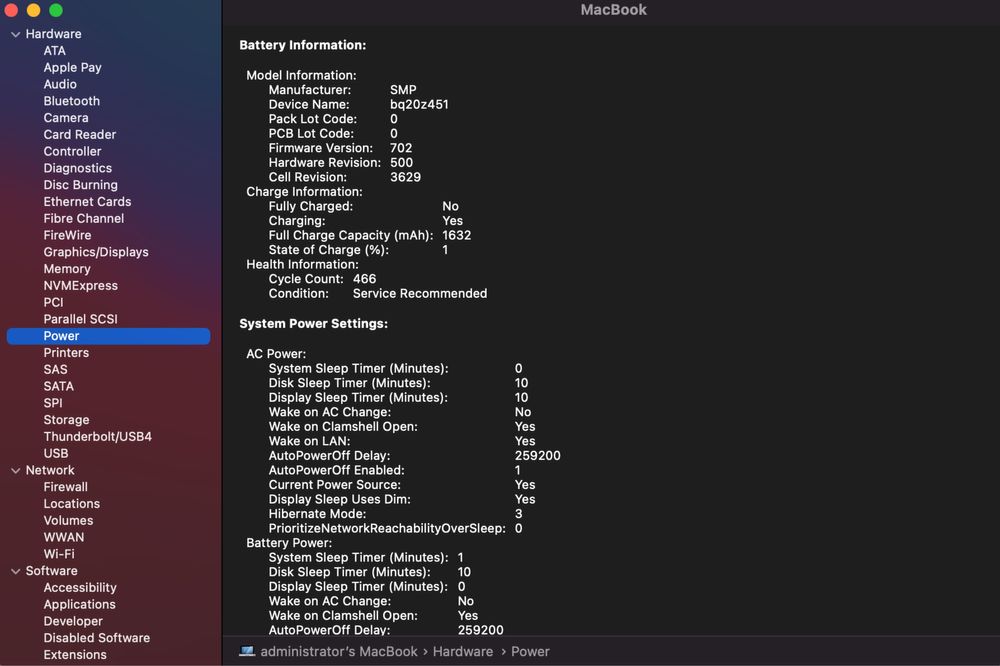This screenshot has width=1000, height=666.
Task: Select Device Name value bq20z451
Action: pyautogui.click(x=419, y=104)
